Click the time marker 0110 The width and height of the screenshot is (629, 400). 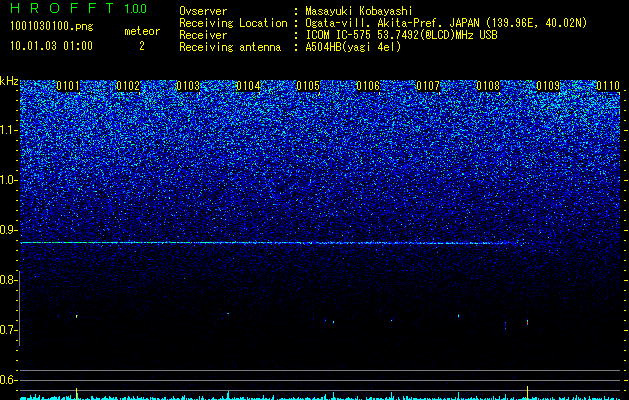608,86
